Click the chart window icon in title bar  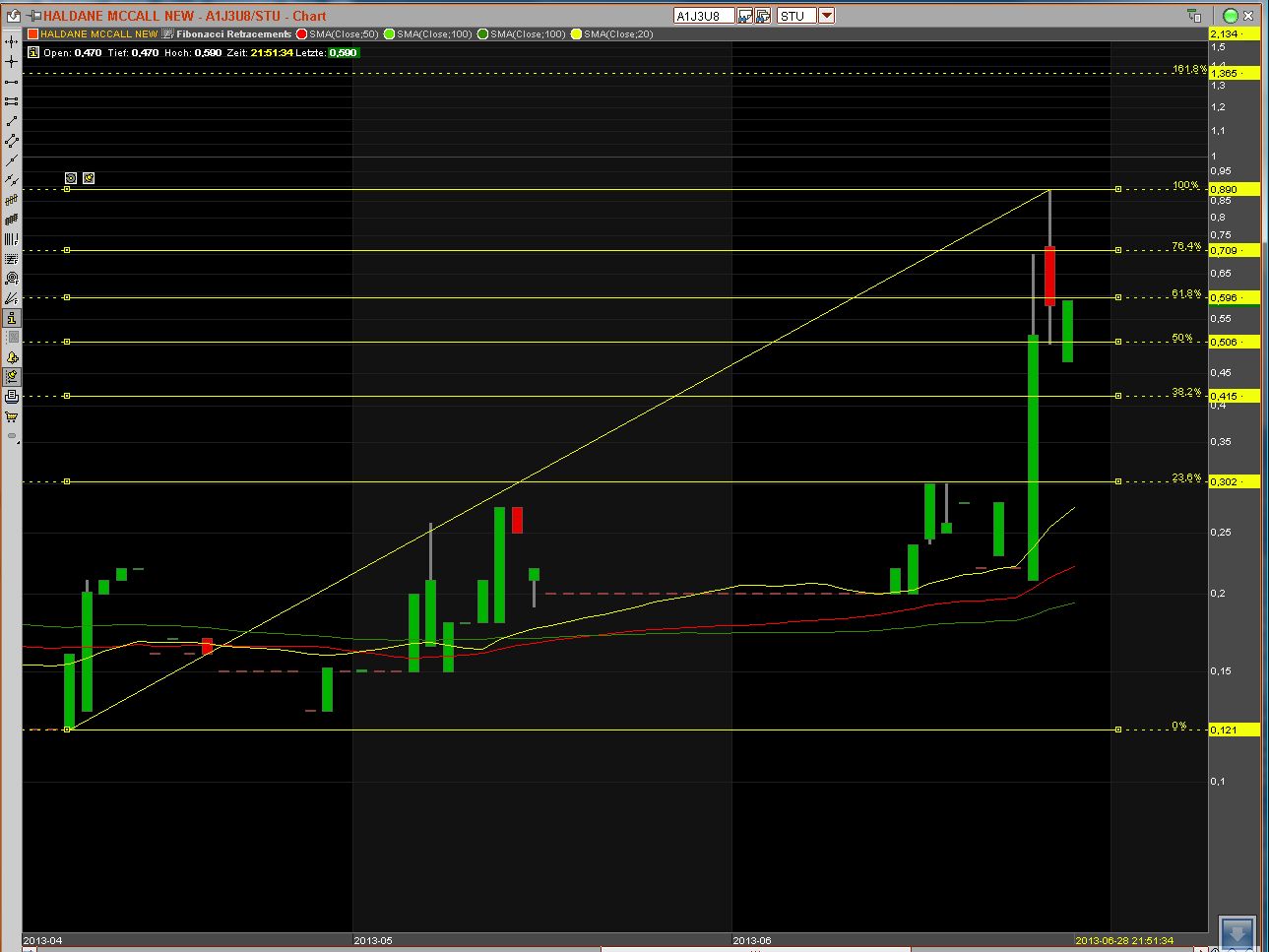point(12,16)
